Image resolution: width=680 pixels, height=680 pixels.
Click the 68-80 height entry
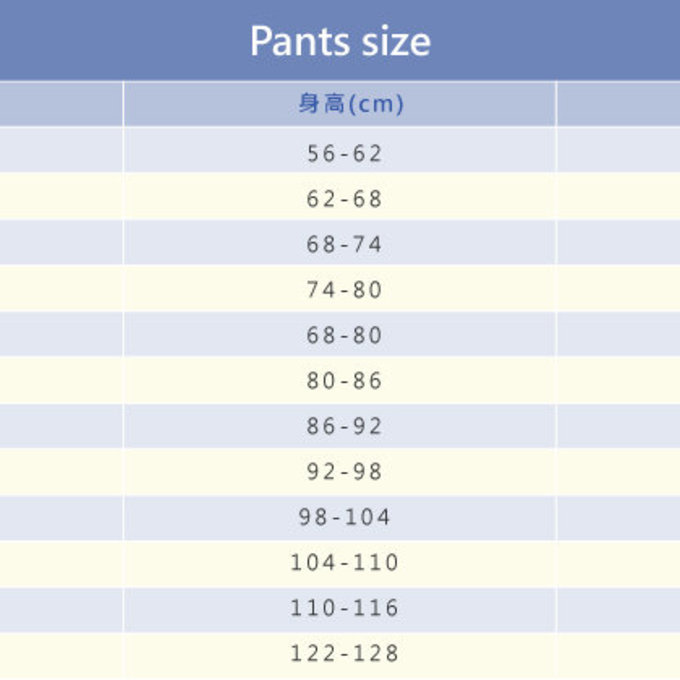click(x=344, y=335)
